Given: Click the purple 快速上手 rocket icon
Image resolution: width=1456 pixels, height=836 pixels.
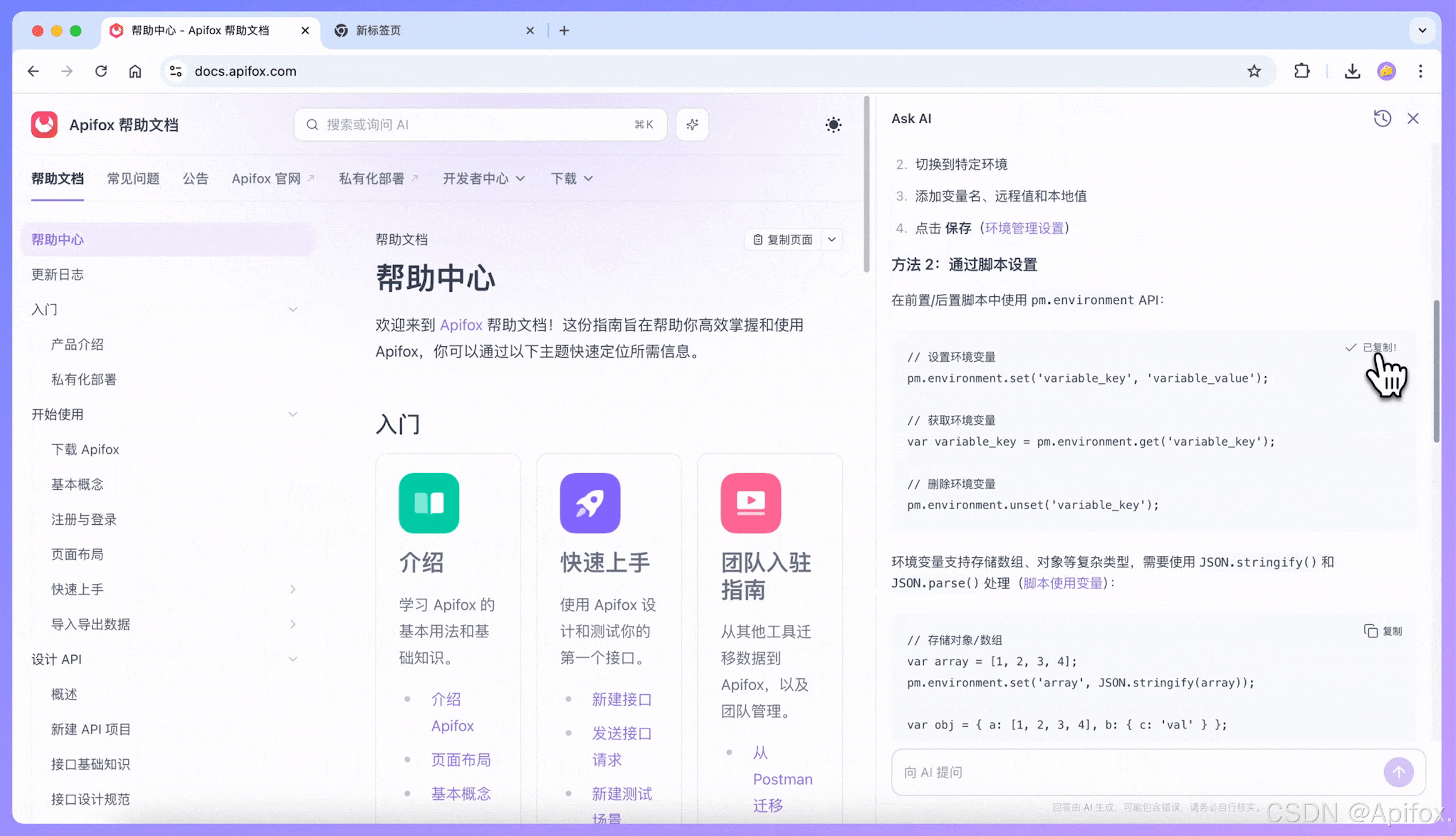Looking at the screenshot, I should pos(590,503).
